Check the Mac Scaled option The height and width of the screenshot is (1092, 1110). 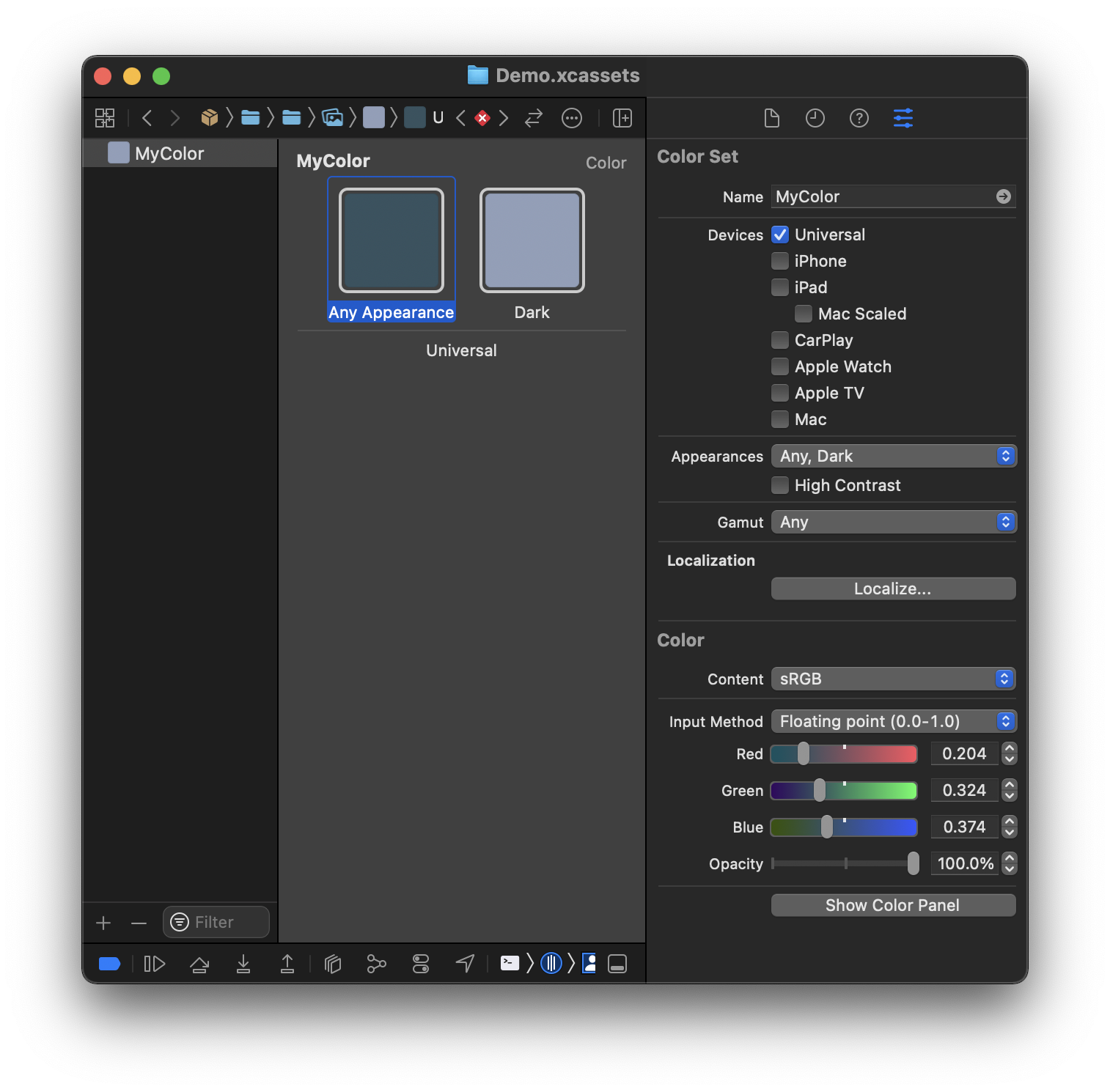click(x=804, y=314)
